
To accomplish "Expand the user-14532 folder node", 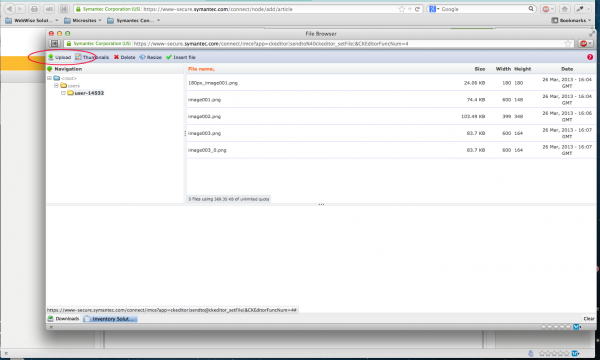I will 63,93.
